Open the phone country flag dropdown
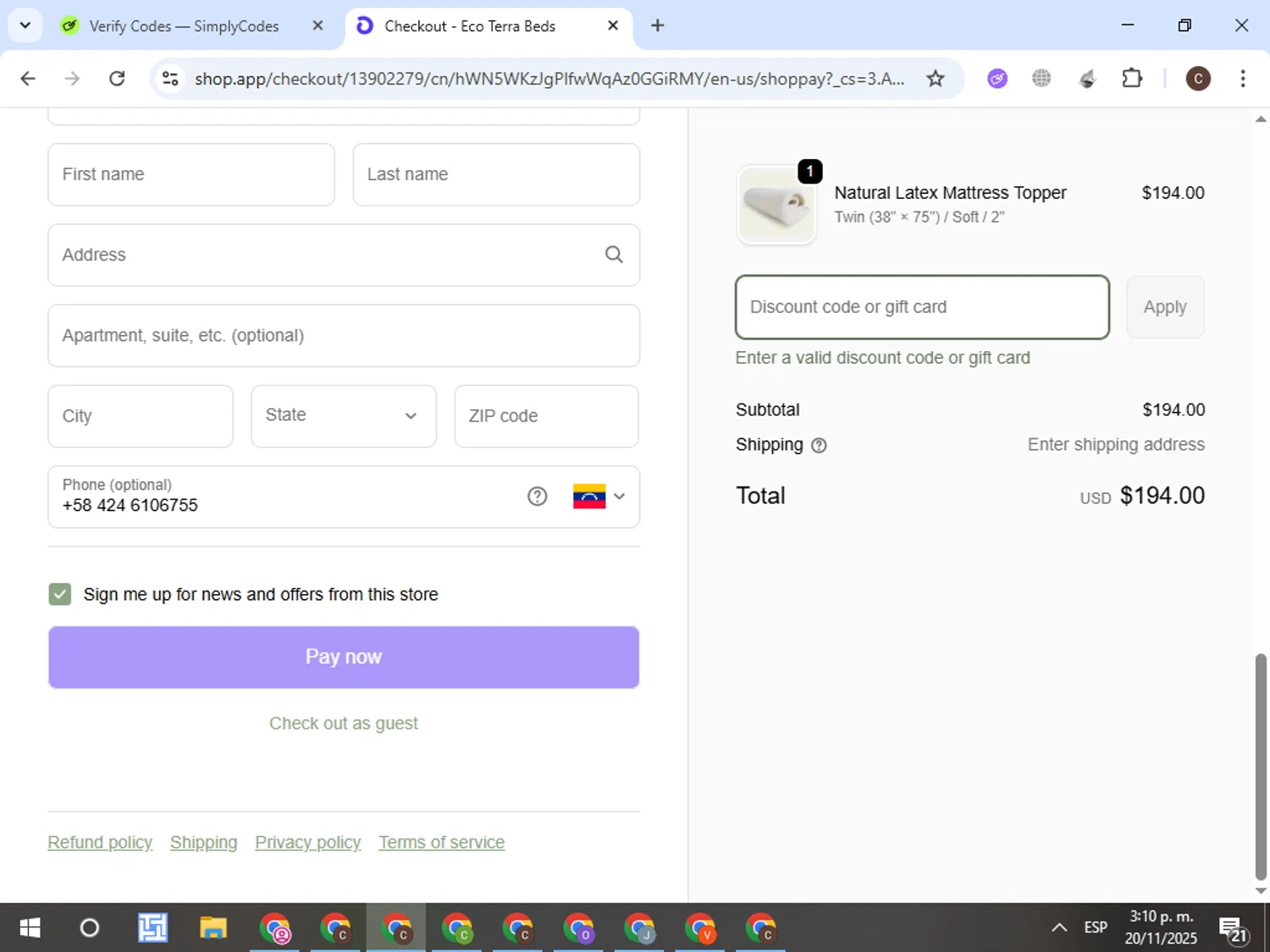This screenshot has width=1270, height=952. pos(599,497)
